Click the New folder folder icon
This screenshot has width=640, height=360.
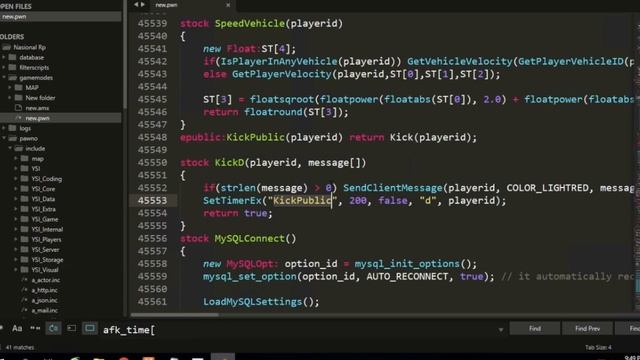[18, 98]
